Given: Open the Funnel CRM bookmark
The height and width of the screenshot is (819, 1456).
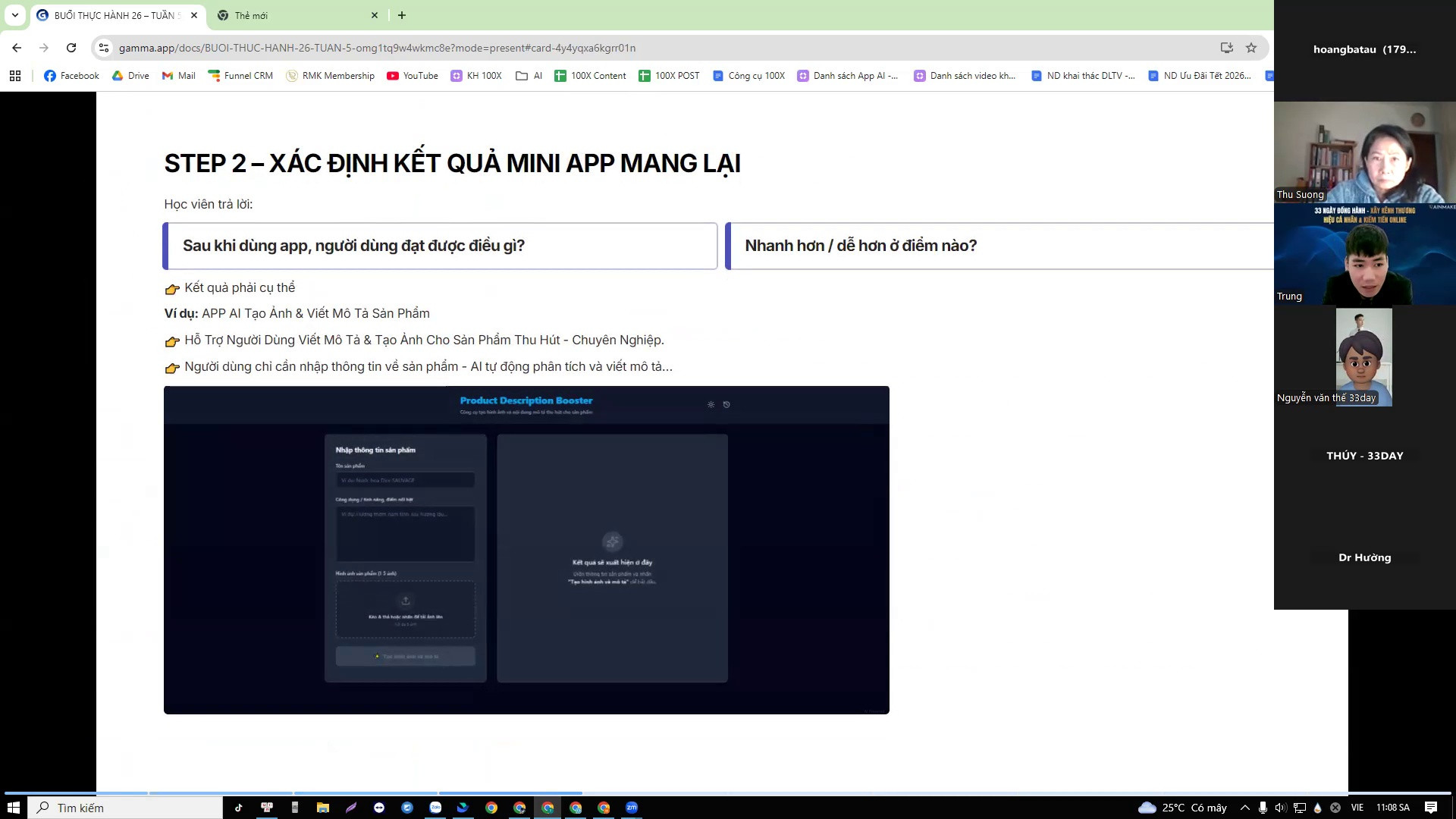Looking at the screenshot, I should pyautogui.click(x=240, y=76).
